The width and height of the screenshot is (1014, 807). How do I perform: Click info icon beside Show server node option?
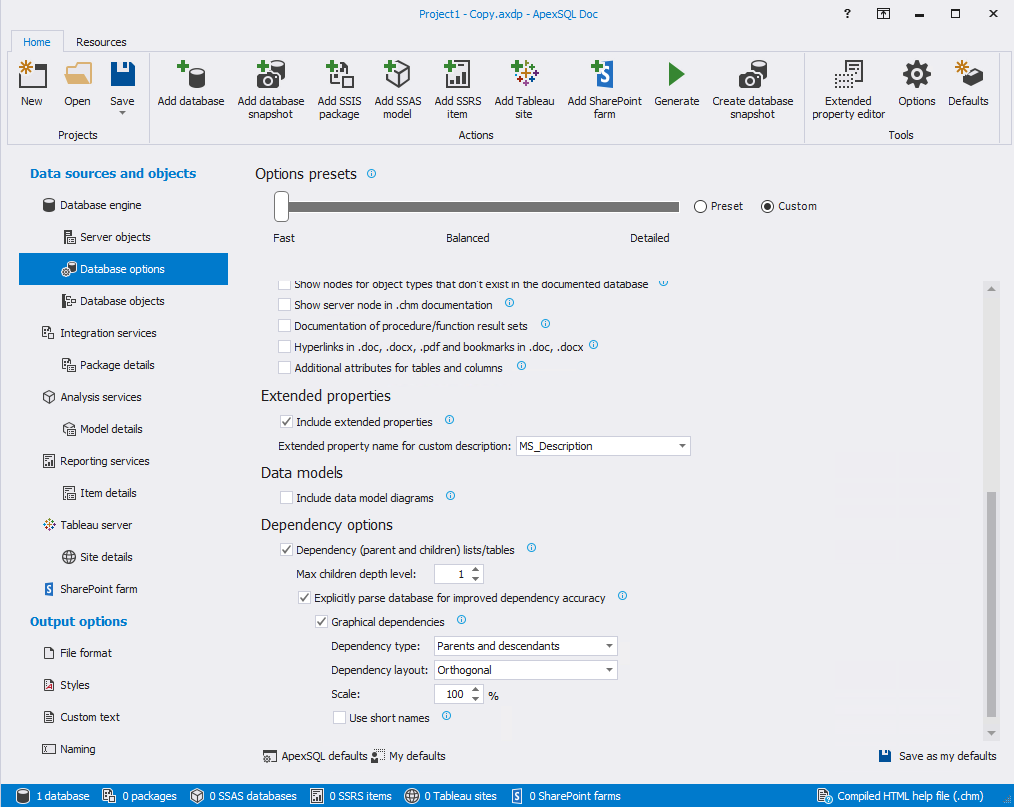click(x=510, y=303)
